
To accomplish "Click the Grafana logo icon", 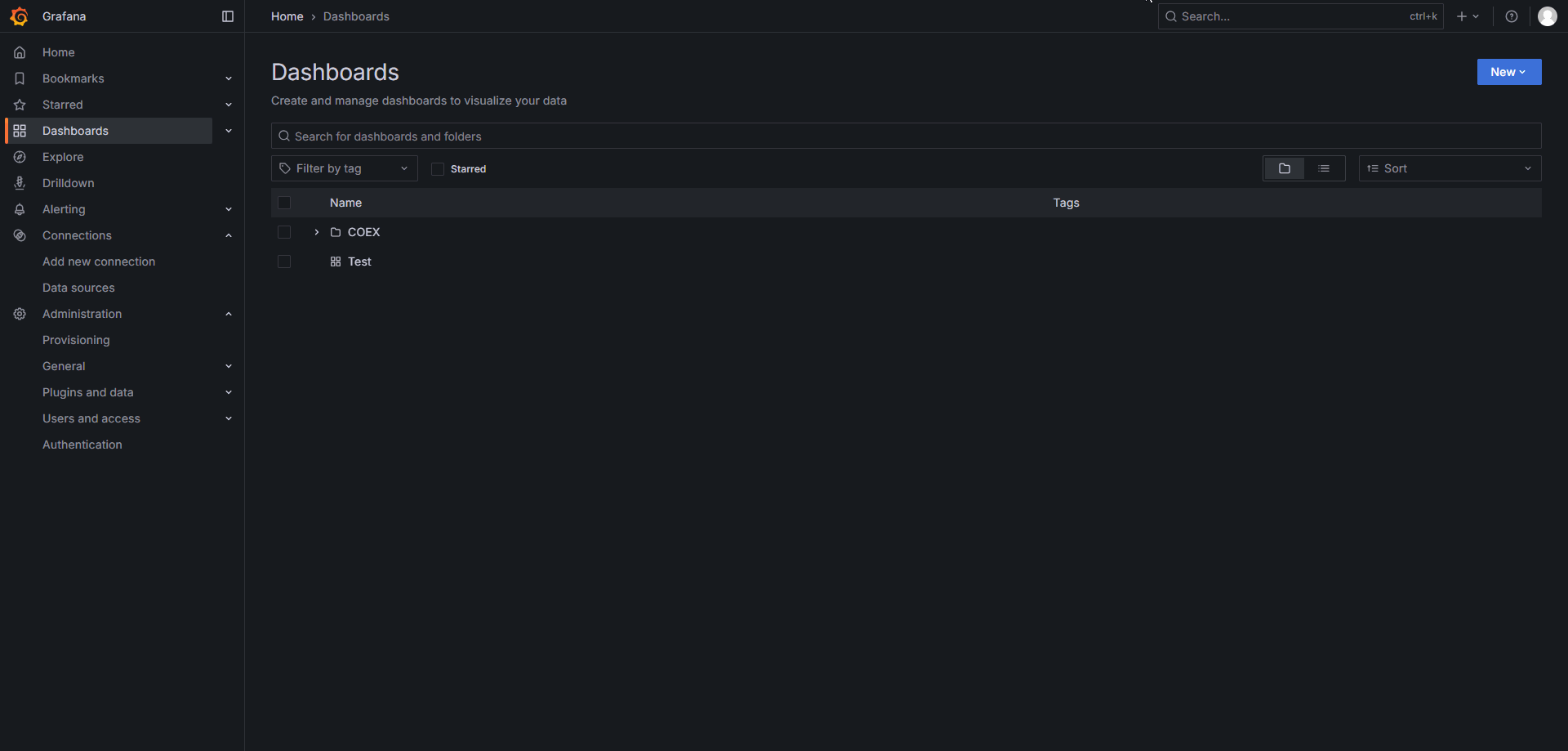I will pos(19,16).
